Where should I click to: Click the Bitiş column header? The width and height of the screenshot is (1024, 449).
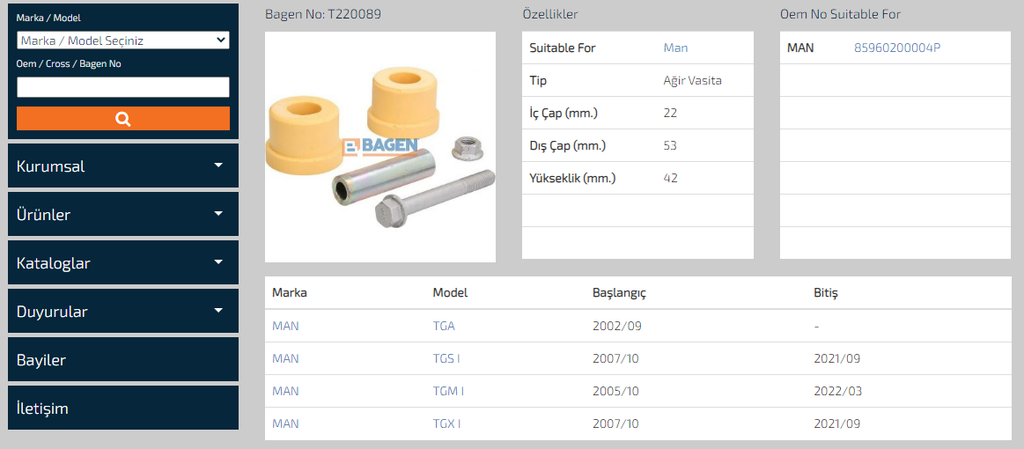(x=825, y=292)
